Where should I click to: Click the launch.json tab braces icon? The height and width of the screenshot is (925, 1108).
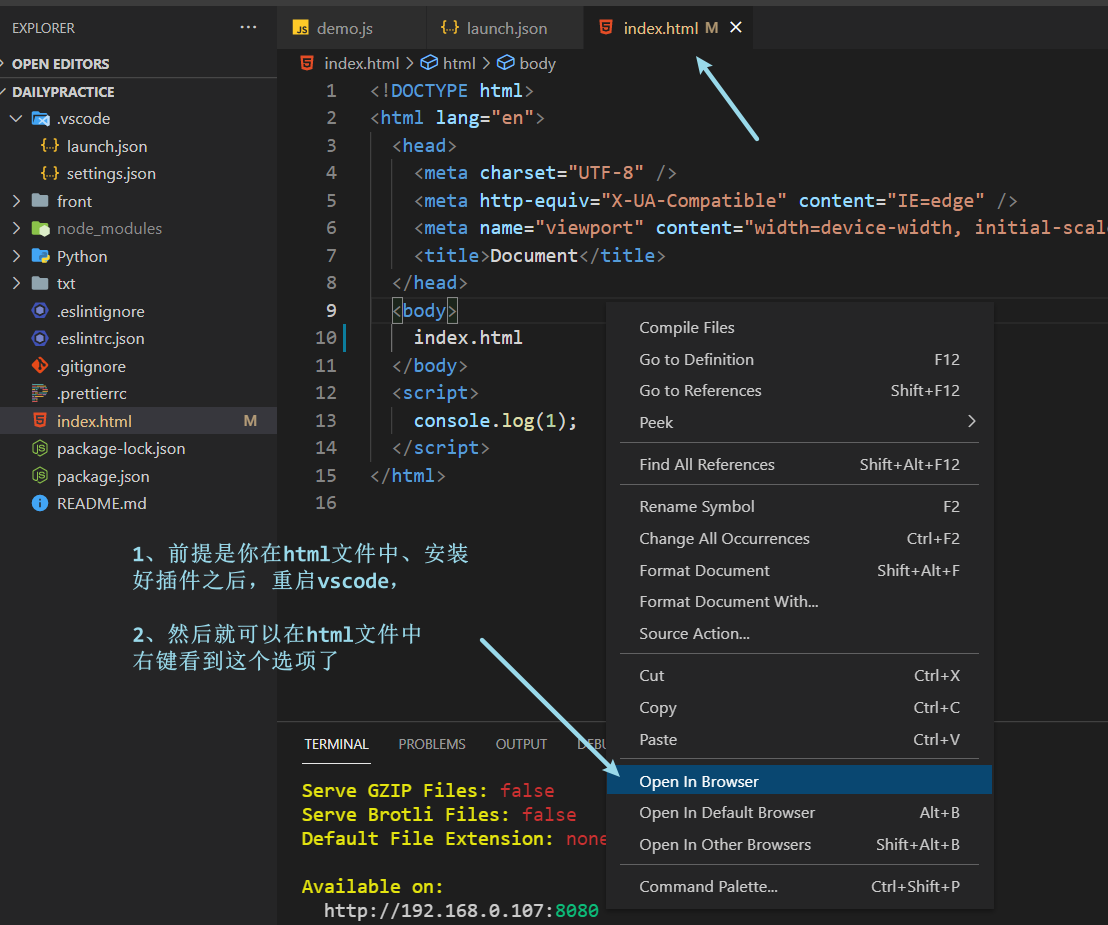tap(449, 28)
